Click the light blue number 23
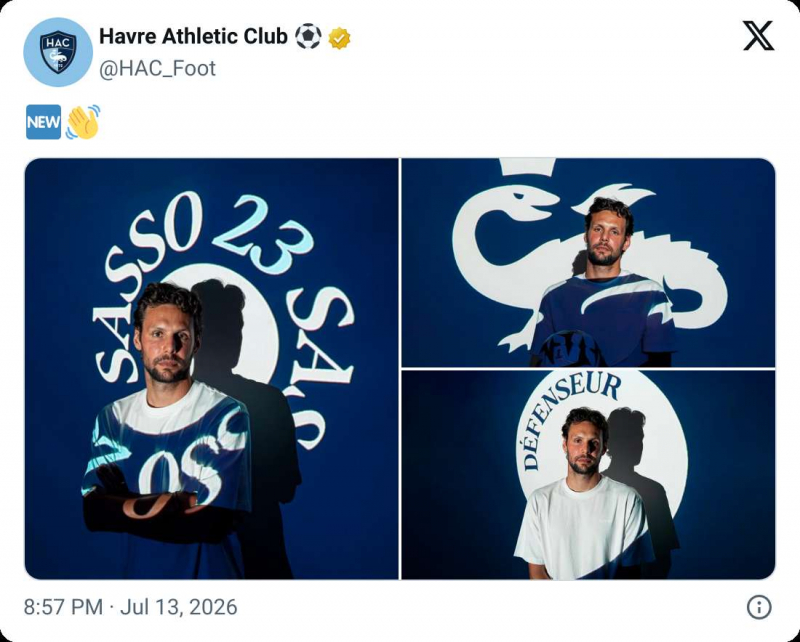This screenshot has width=800, height=642. click(264, 233)
